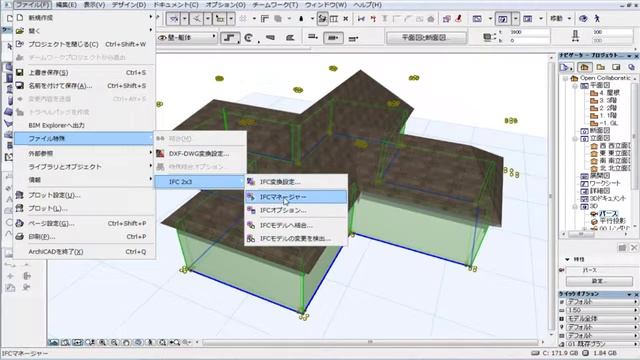This screenshot has width=640, height=360.
Task: Click BIM Explorerへ出力 menu item
Action: tap(84, 125)
